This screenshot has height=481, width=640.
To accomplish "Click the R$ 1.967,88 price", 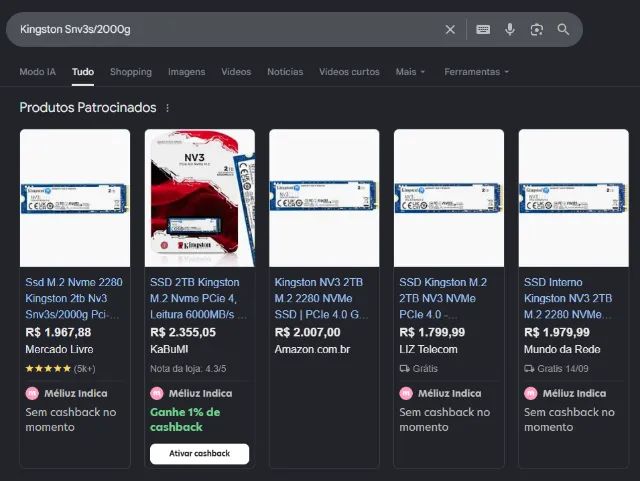I will pos(58,332).
